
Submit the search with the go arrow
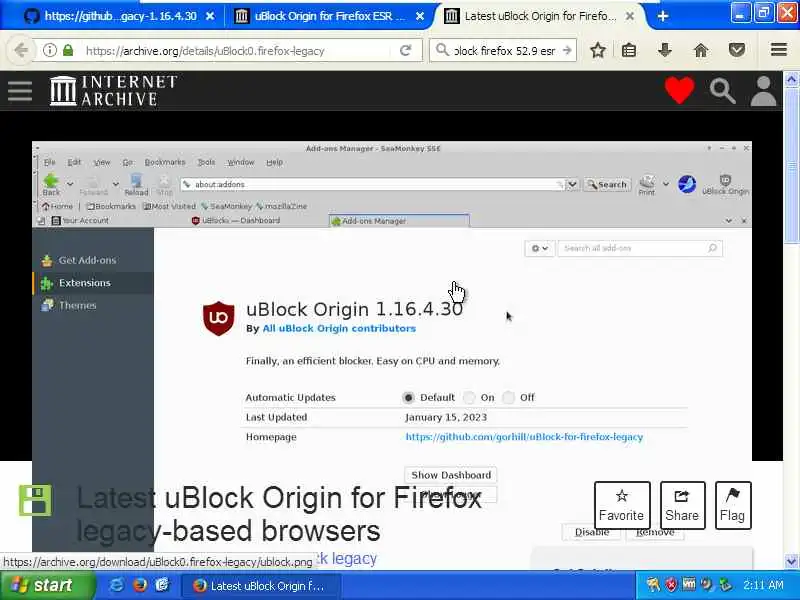point(567,51)
